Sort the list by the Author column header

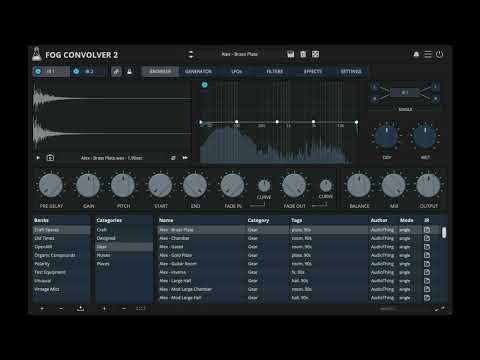coord(379,220)
